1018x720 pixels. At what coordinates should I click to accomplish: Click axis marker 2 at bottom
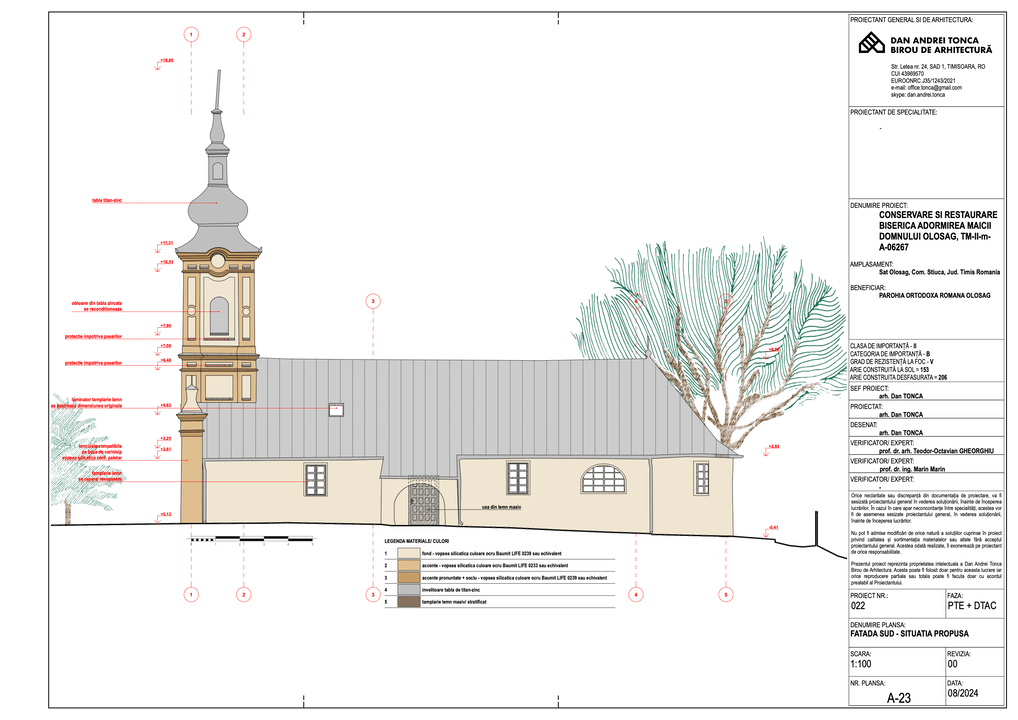click(x=242, y=594)
